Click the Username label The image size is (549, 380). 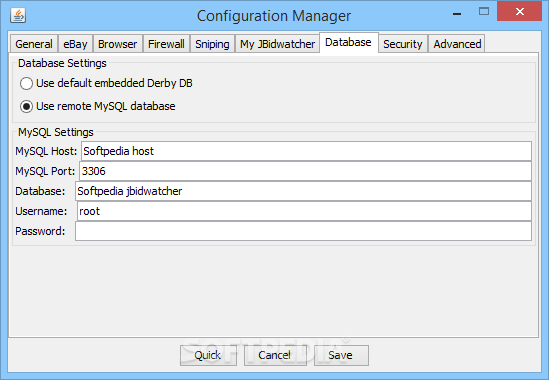pyautogui.click(x=41, y=211)
